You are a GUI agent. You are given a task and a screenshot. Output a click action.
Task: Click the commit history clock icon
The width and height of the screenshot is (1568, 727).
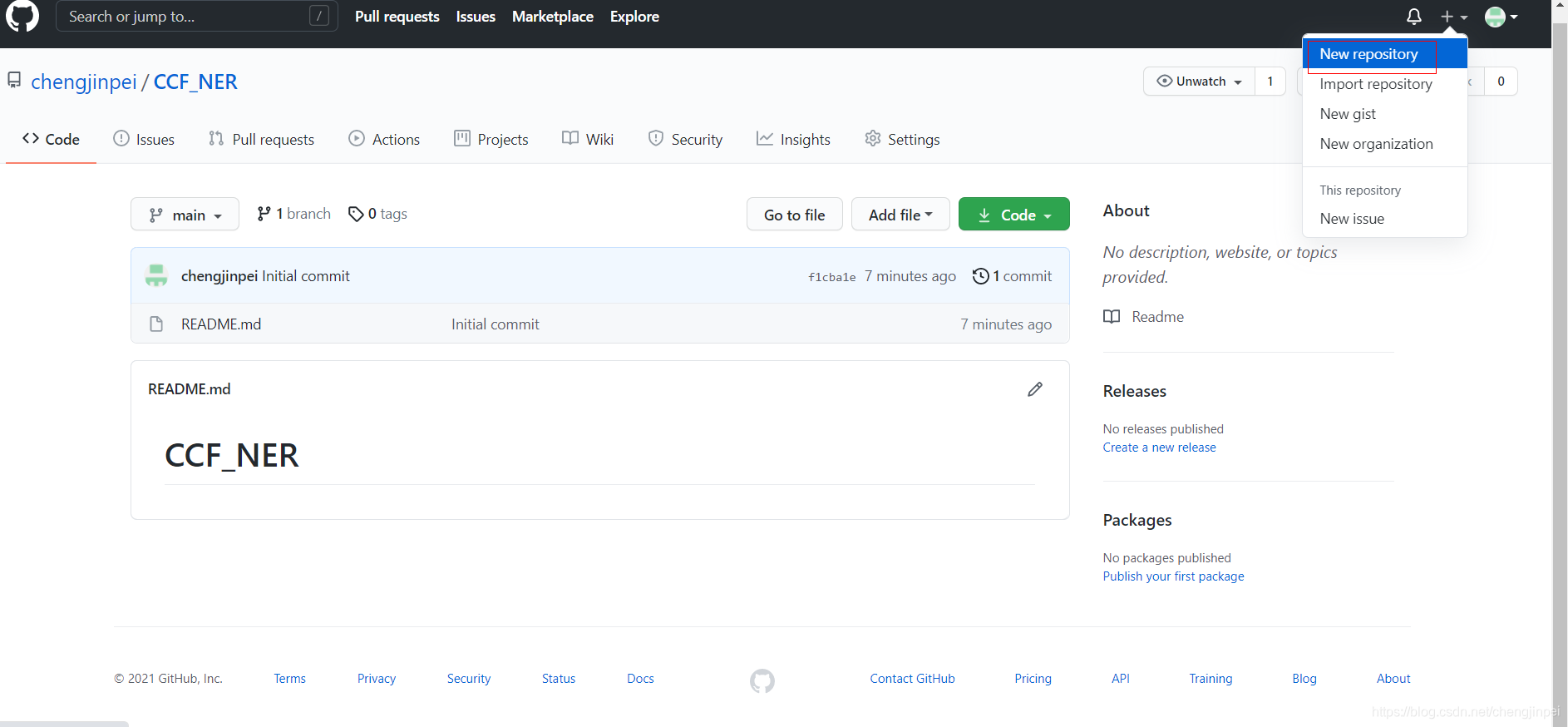pyautogui.click(x=981, y=276)
